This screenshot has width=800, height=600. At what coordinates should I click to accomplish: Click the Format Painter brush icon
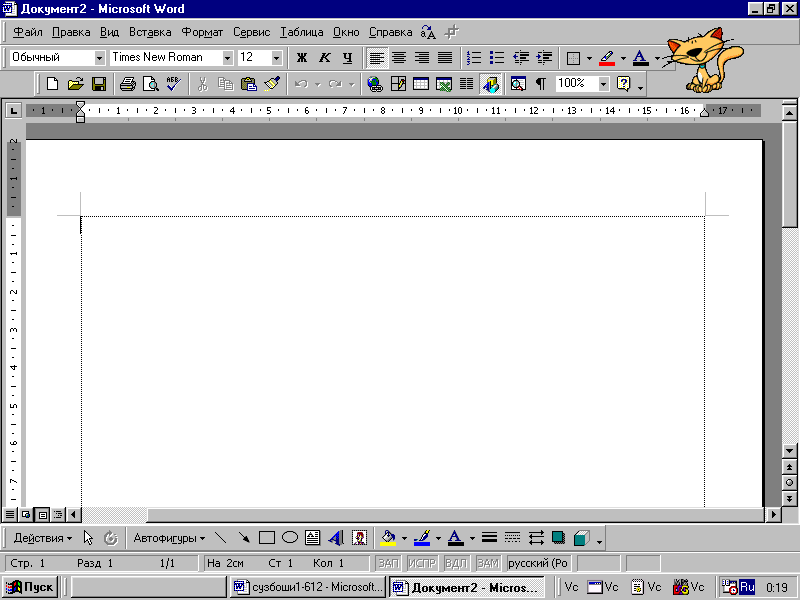point(272,84)
